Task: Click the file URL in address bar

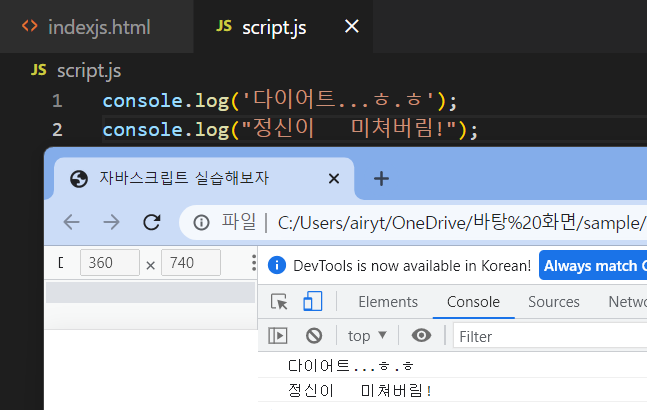Action: [x=461, y=223]
